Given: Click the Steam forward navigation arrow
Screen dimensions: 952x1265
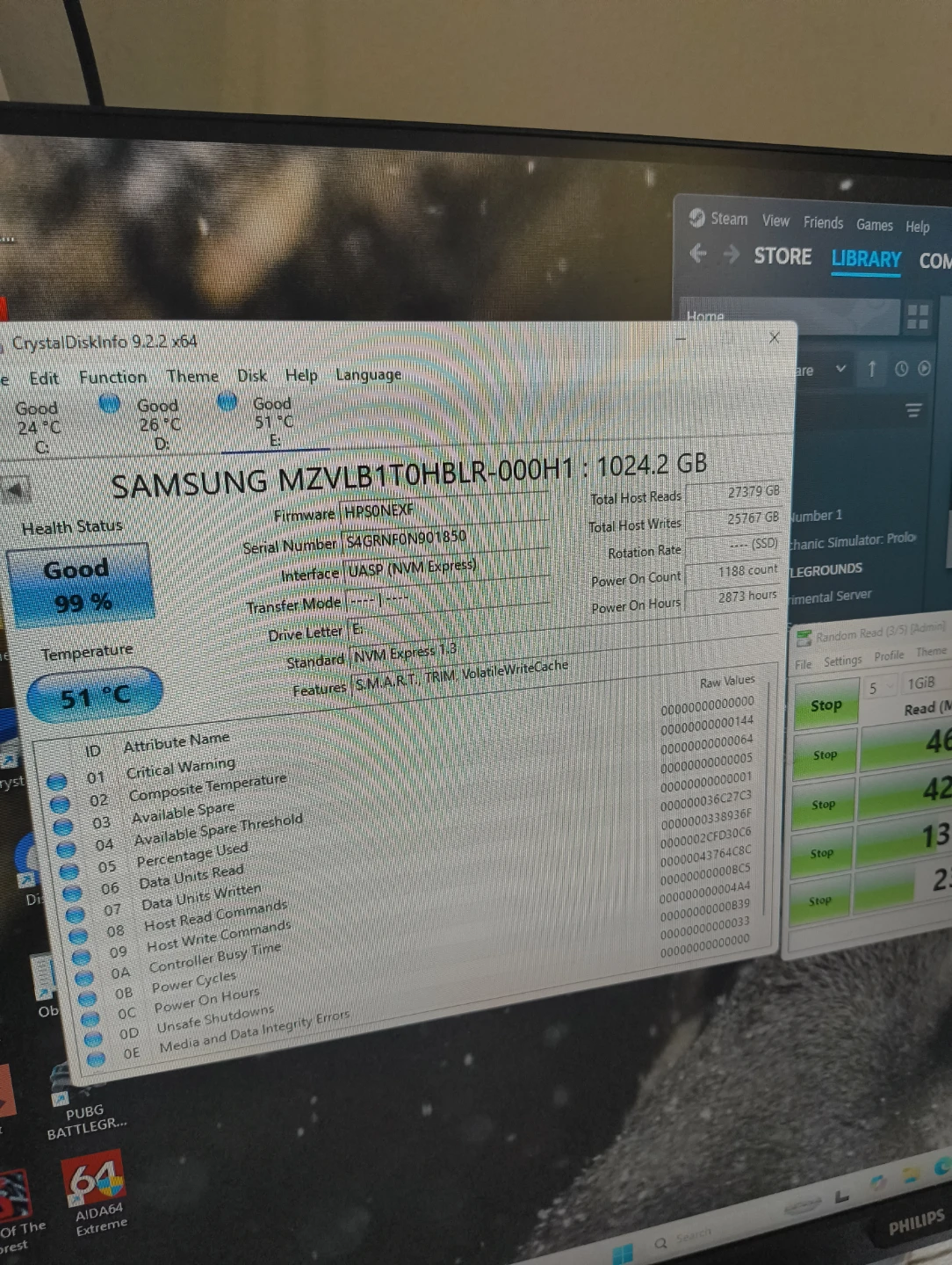Looking at the screenshot, I should (x=731, y=254).
